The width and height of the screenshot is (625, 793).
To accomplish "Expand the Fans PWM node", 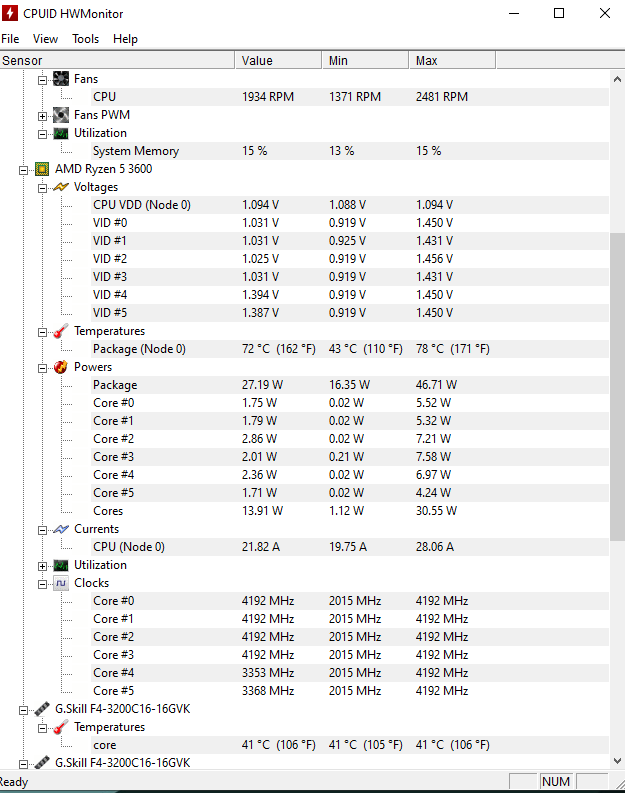I will (x=42, y=116).
